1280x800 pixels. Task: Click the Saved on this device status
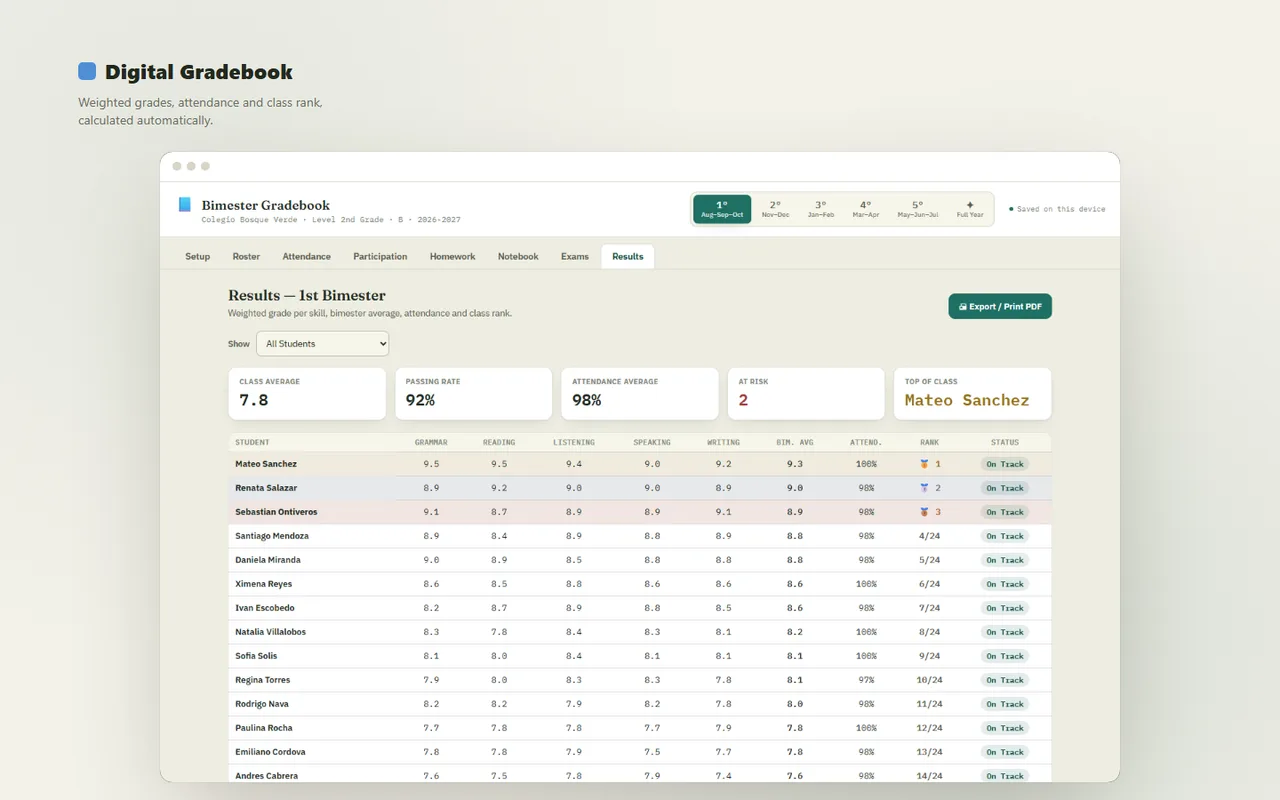(x=1057, y=209)
